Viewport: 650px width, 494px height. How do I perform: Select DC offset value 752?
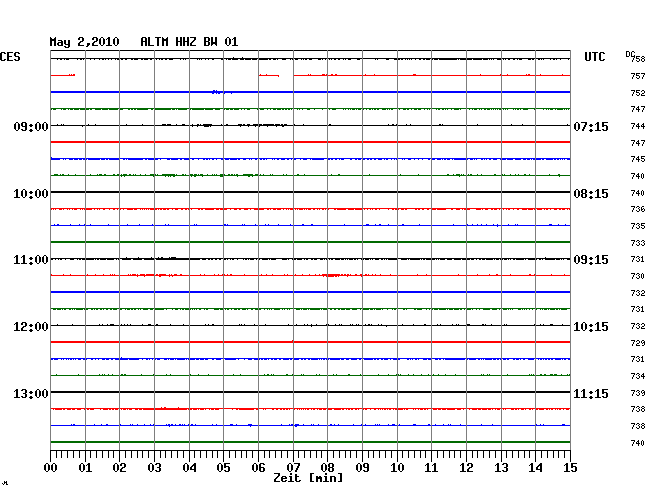[638, 93]
